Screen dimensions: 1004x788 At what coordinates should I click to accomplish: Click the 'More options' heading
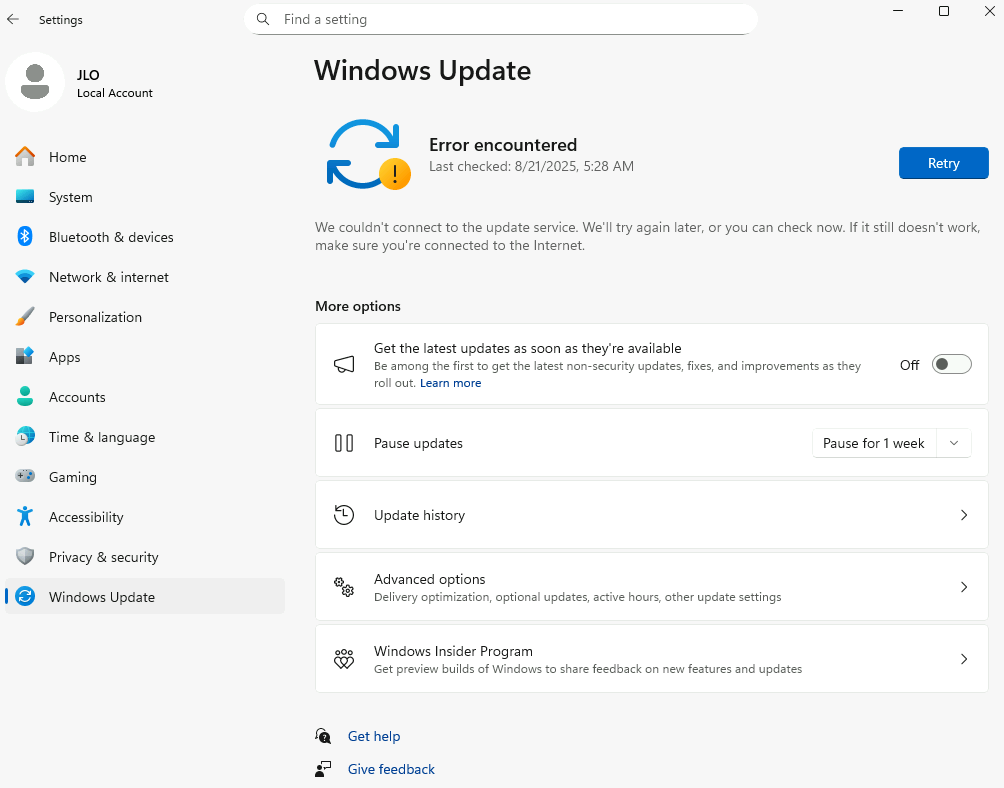tap(358, 306)
